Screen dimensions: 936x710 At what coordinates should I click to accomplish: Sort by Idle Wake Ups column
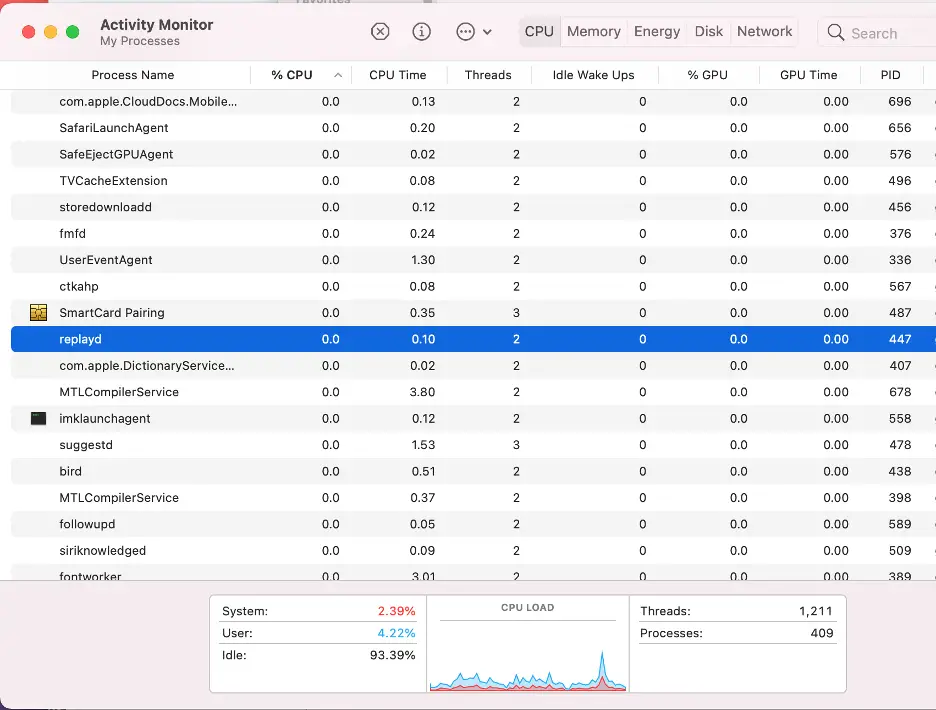pyautogui.click(x=593, y=75)
